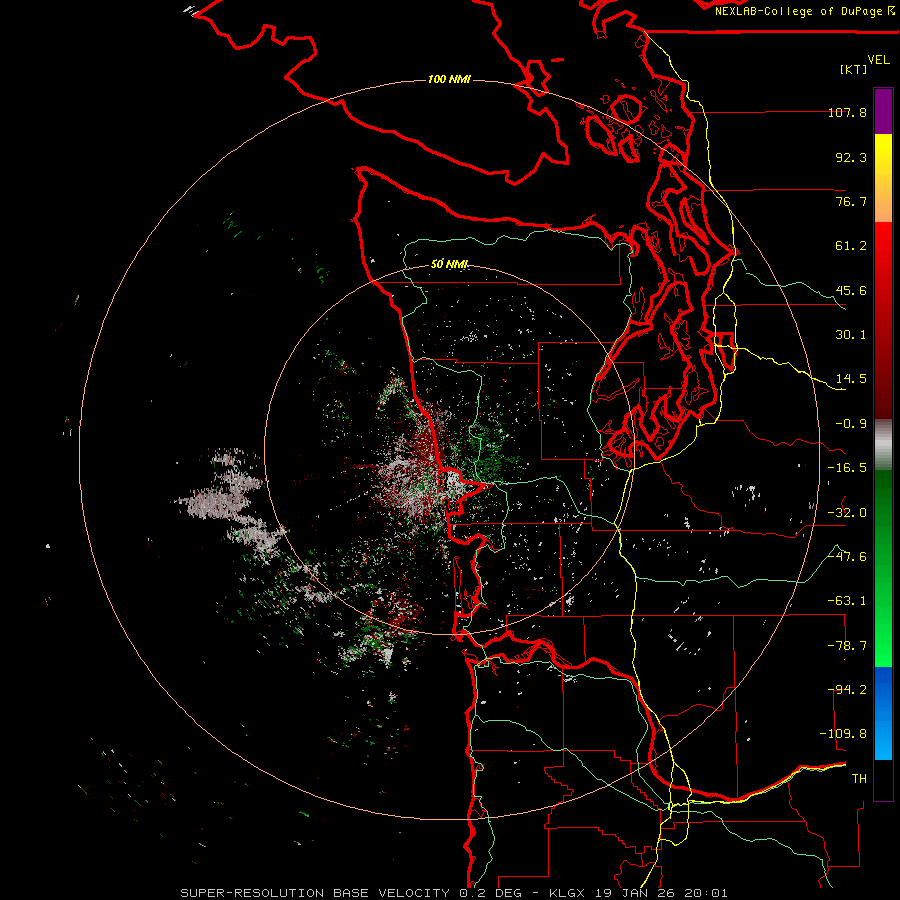Click the -94.2 velocity scale value
This screenshot has width=900, height=900.
[x=847, y=690]
